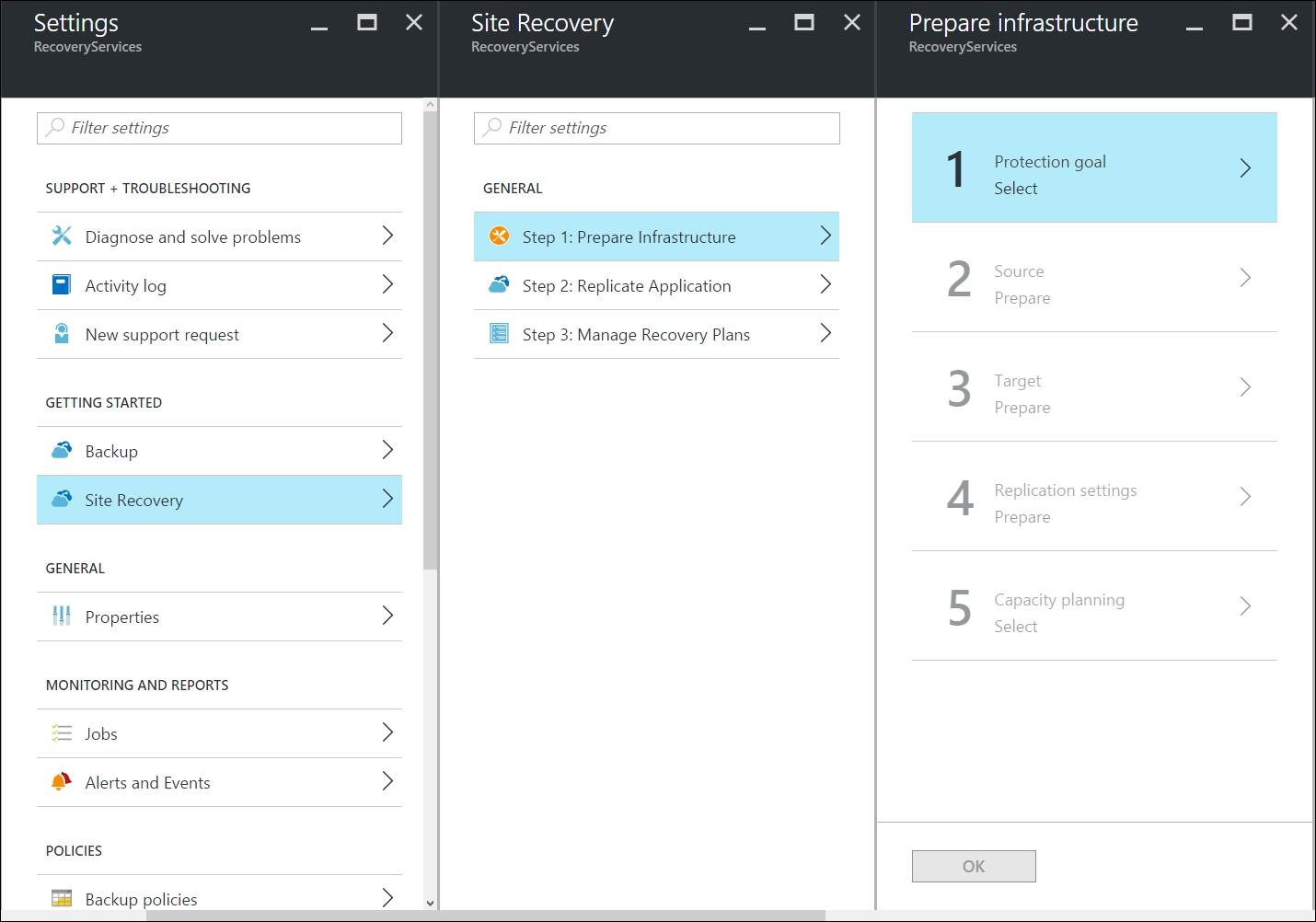Image resolution: width=1316 pixels, height=922 pixels.
Task: Expand the Protection goal step chevron
Action: (x=1244, y=168)
